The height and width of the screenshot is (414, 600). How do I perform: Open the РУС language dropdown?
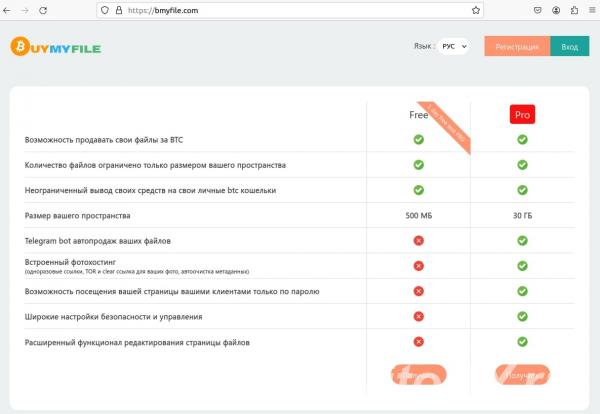(454, 46)
